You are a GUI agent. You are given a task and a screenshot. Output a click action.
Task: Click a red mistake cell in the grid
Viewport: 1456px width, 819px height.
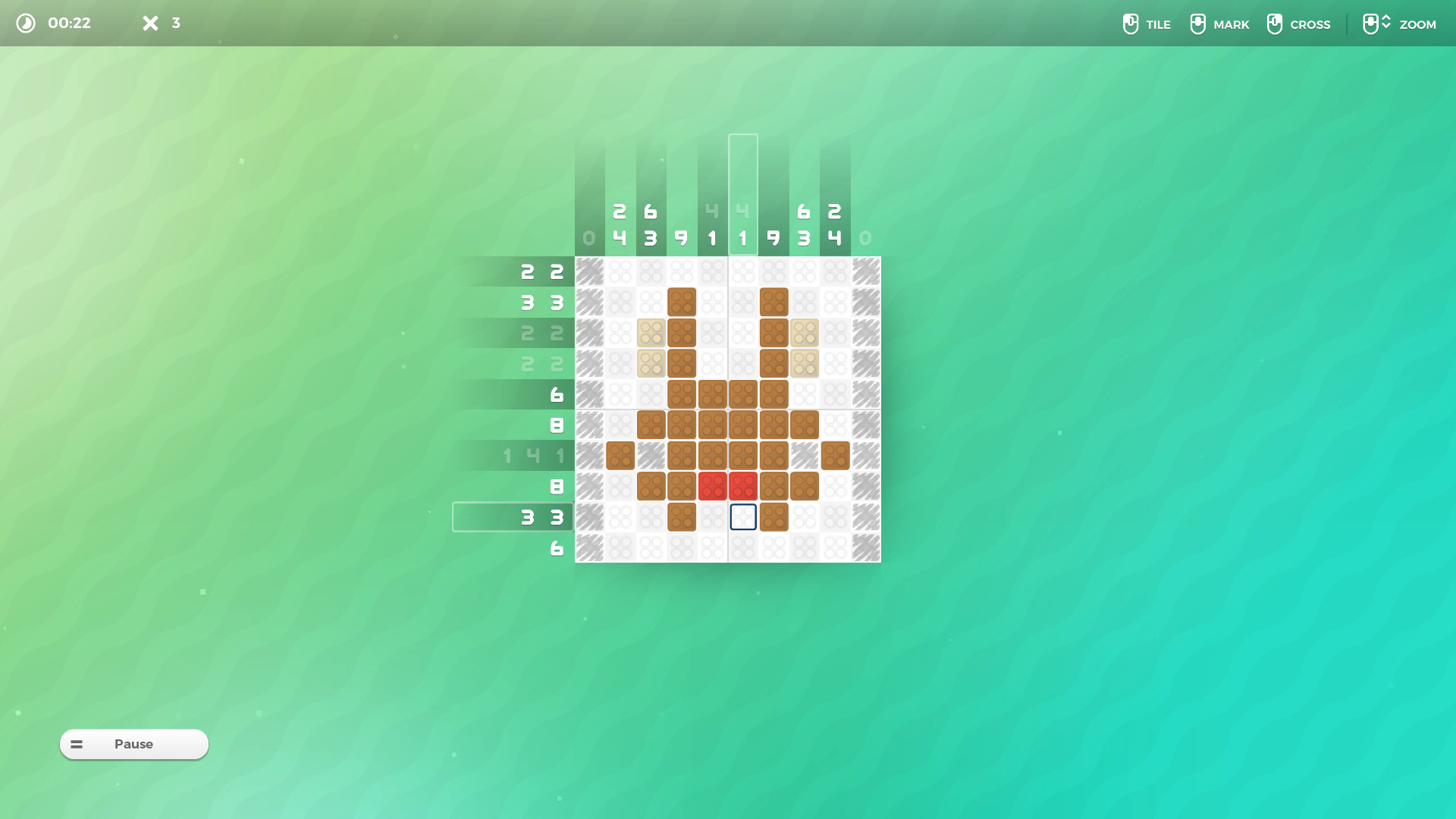tap(714, 486)
